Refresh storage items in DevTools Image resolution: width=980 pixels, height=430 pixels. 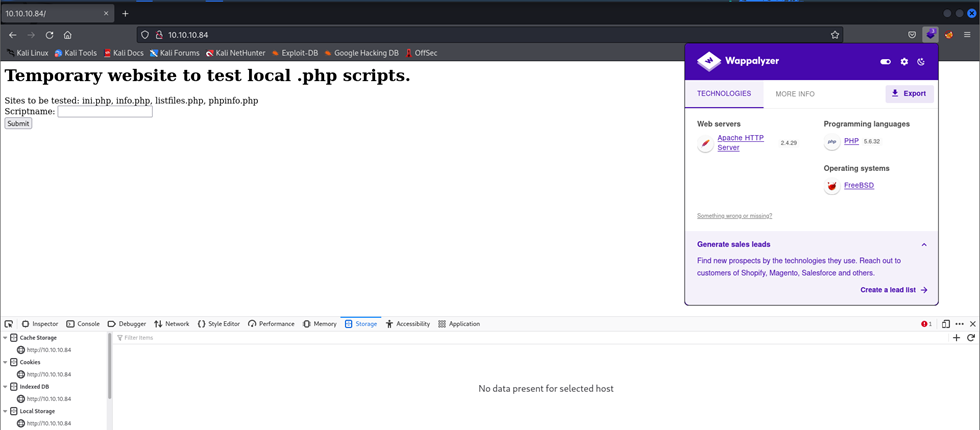[x=970, y=338]
